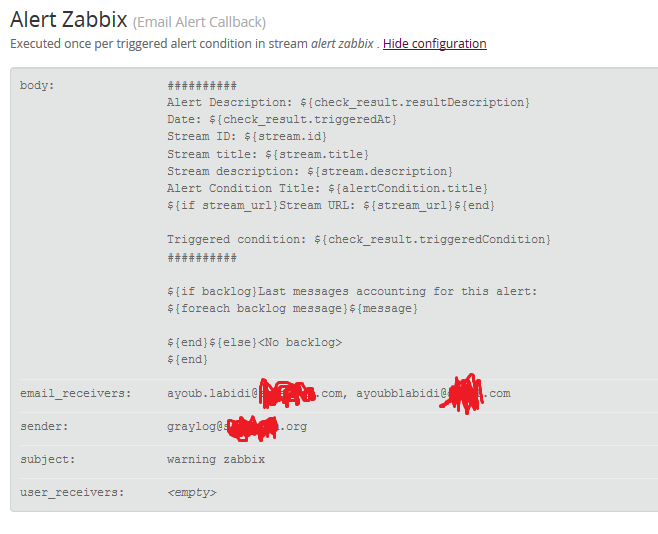Click the user_receivers field label
This screenshot has width=658, height=534.
click(72, 492)
